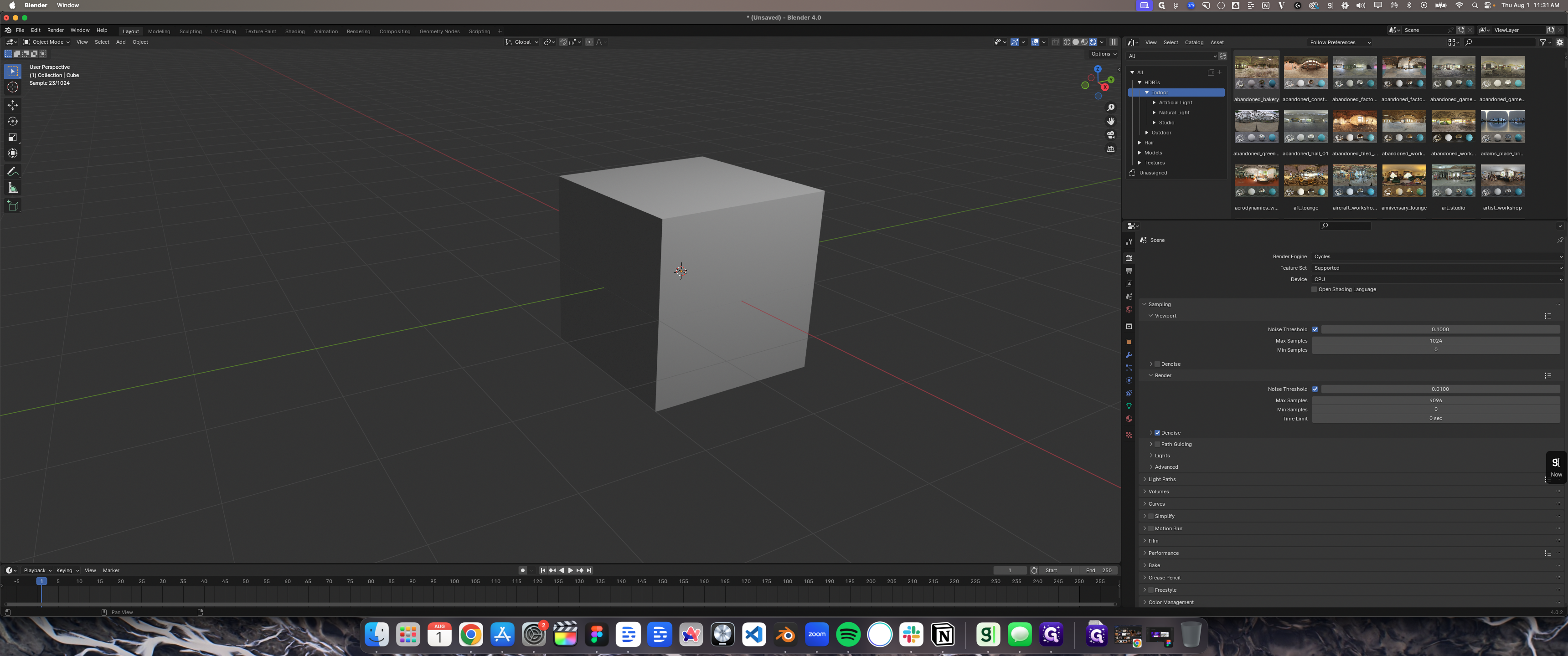Enable Simplify checkbox
The height and width of the screenshot is (656, 1568).
point(1151,516)
